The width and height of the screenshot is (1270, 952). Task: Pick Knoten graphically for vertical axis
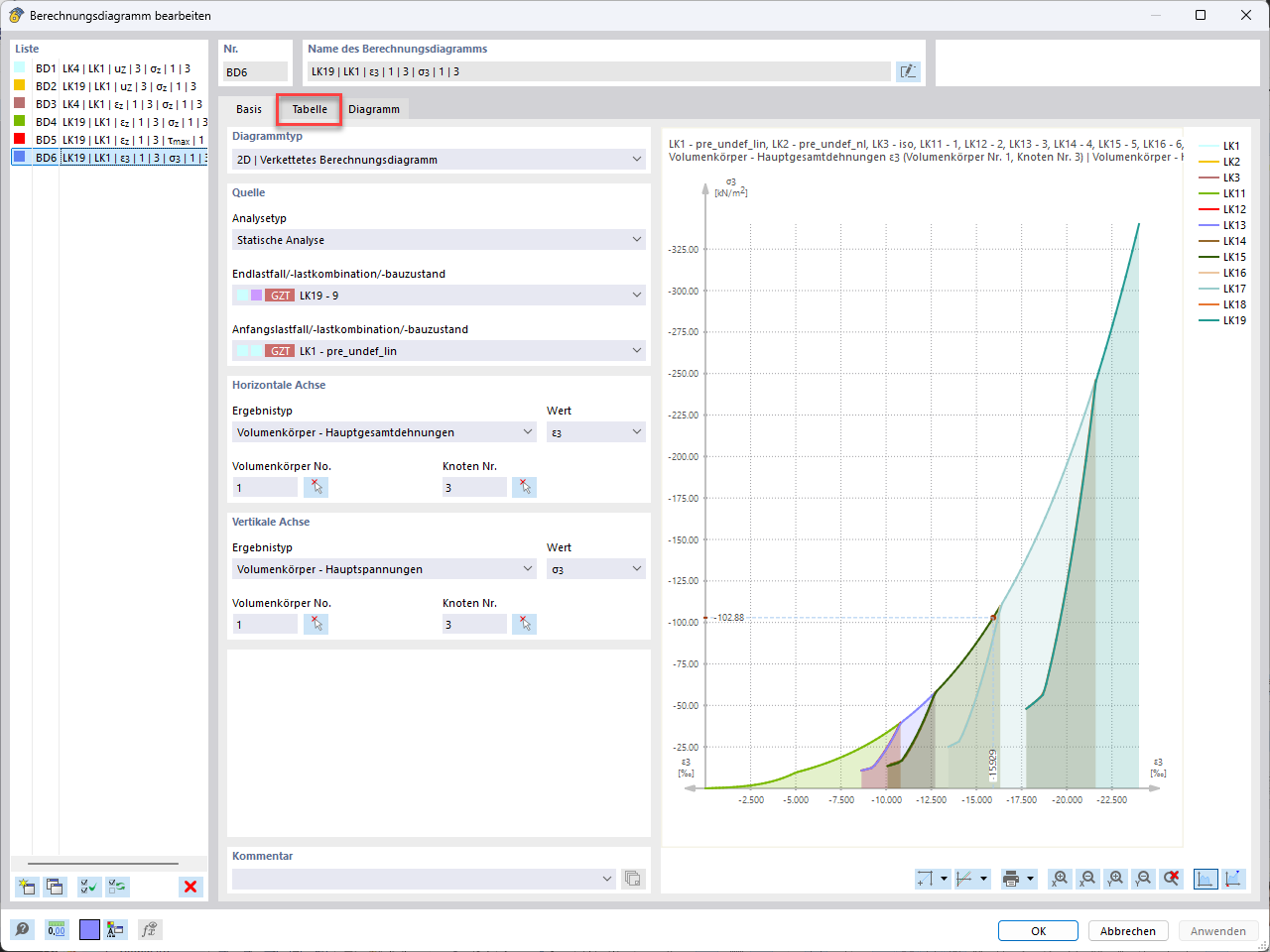pos(524,624)
